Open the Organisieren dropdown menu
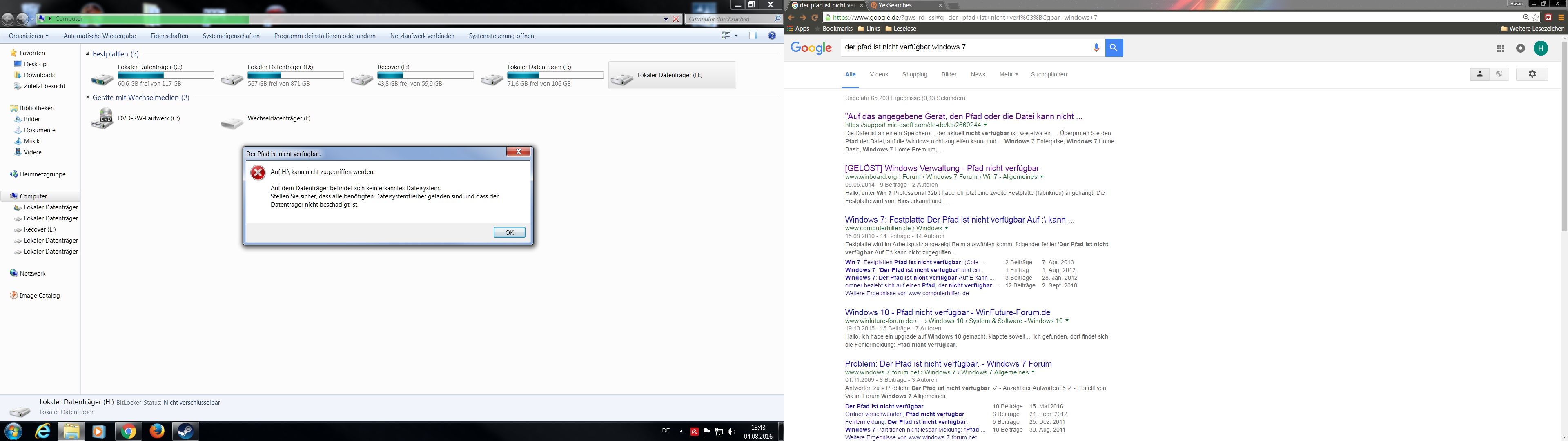This screenshot has width=1568, height=441. tap(28, 36)
